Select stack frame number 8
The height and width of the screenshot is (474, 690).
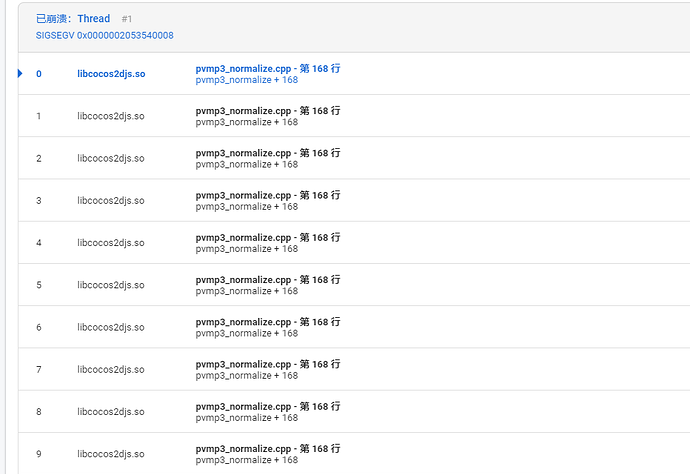coord(39,412)
